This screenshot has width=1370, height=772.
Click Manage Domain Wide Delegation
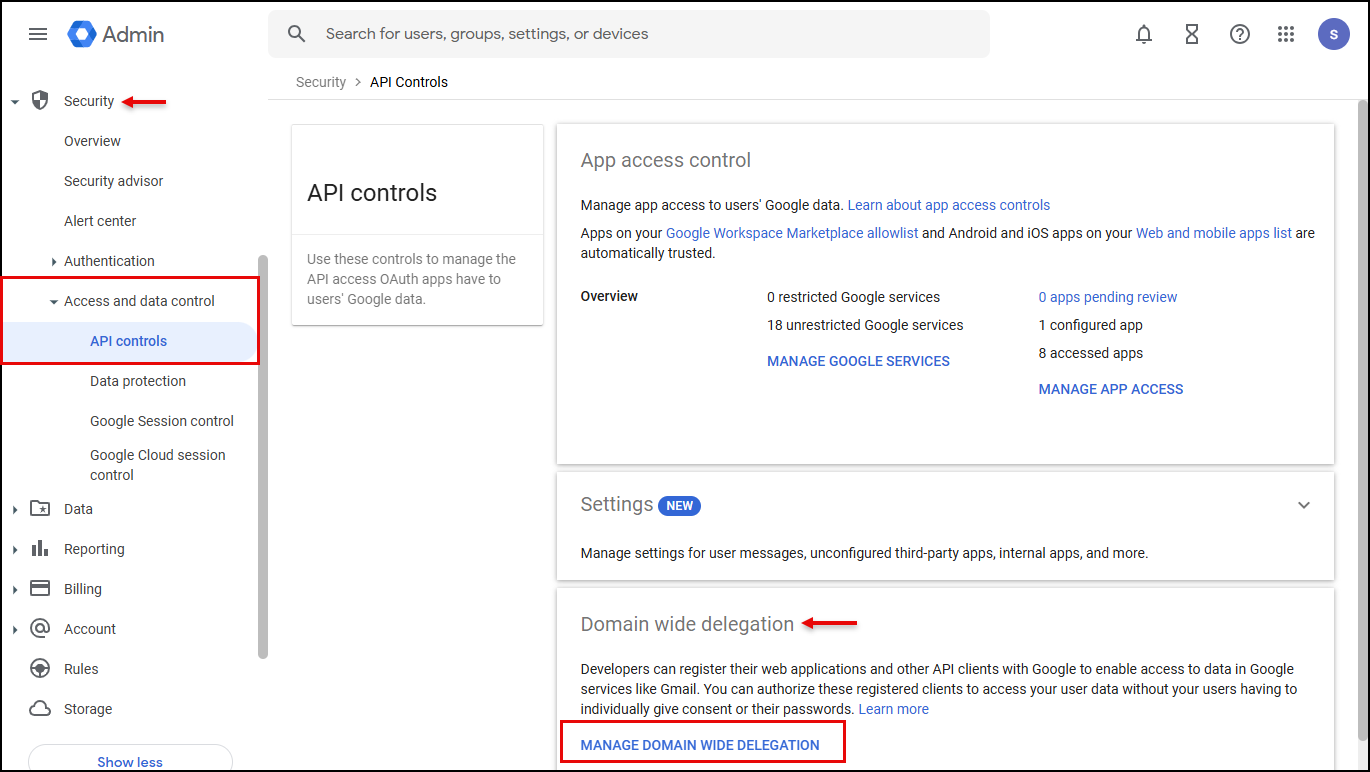(x=700, y=745)
